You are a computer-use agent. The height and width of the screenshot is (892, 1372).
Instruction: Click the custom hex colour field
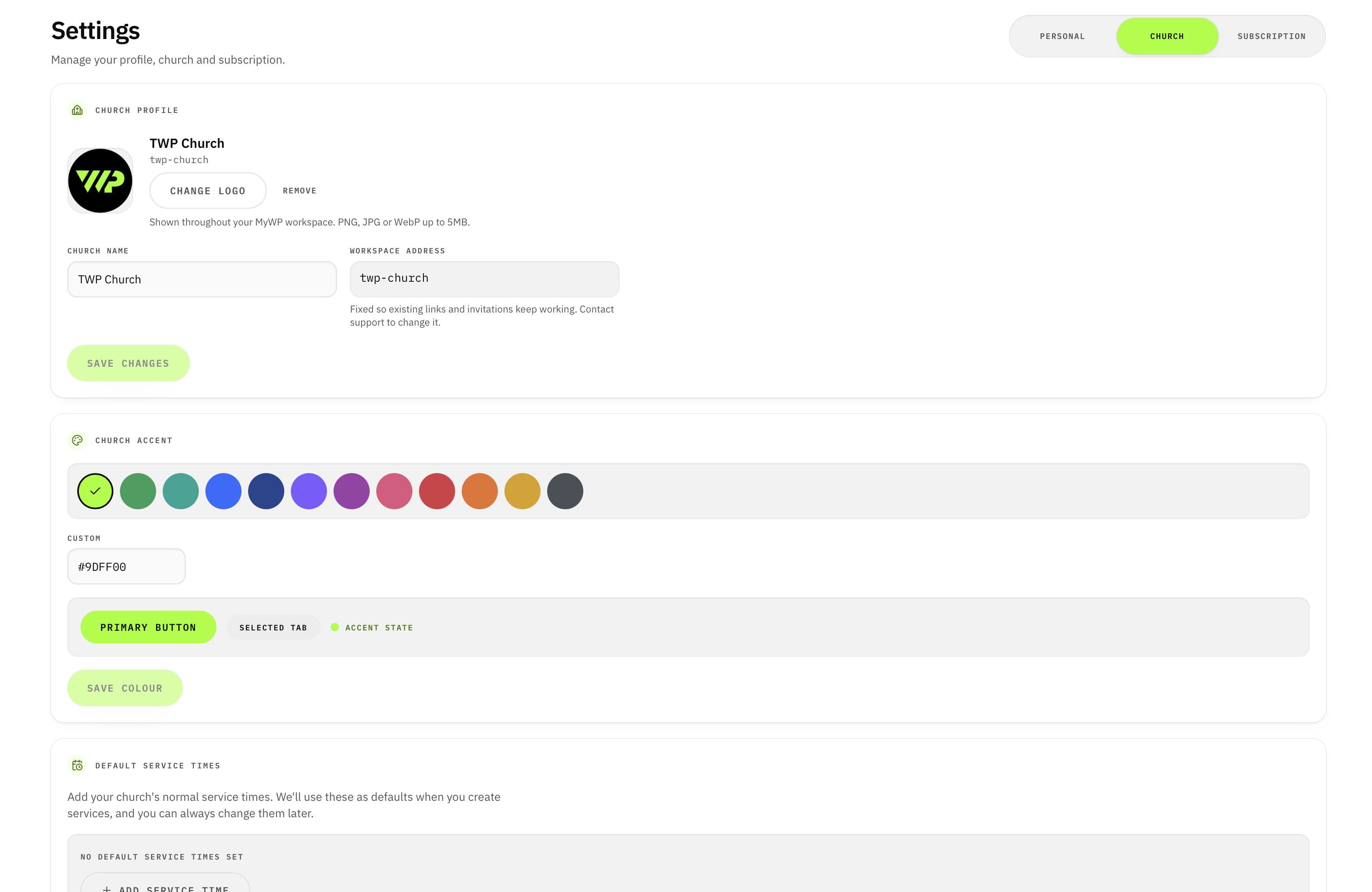coord(126,566)
